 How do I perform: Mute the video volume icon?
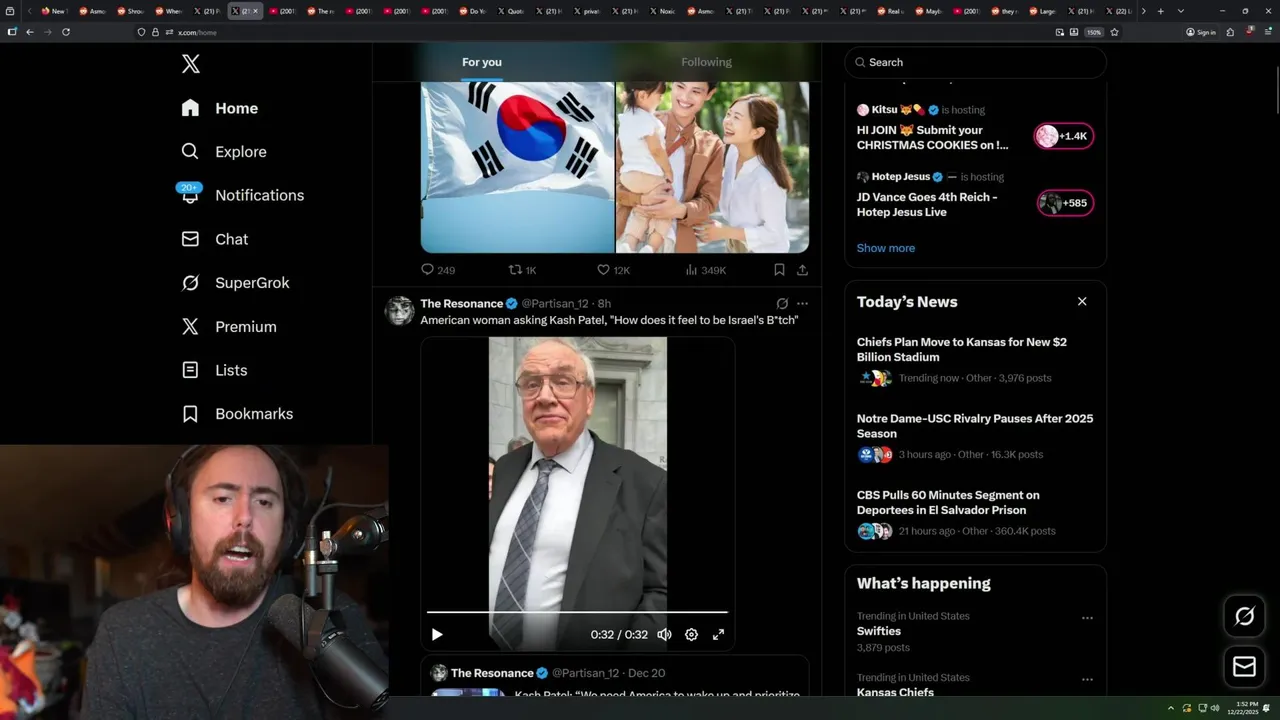point(664,634)
